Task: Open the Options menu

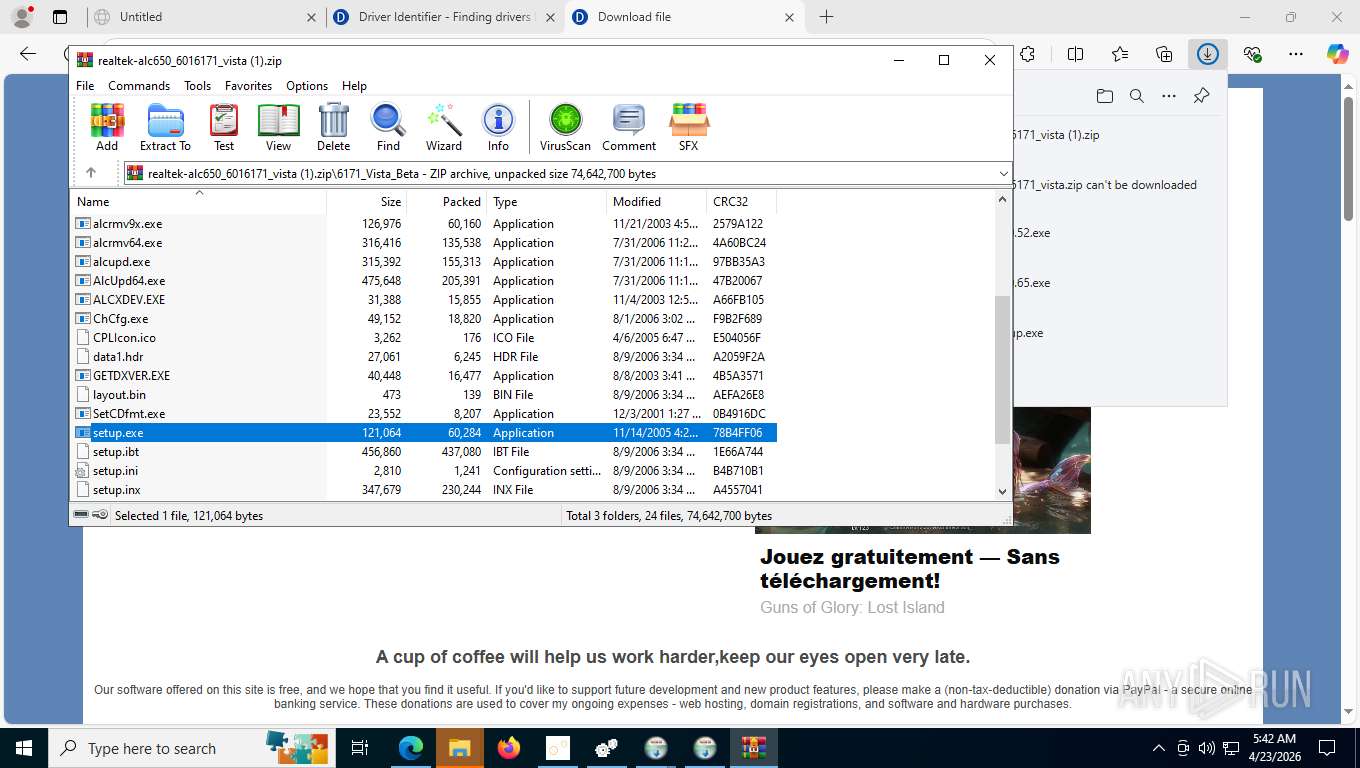Action: click(307, 86)
